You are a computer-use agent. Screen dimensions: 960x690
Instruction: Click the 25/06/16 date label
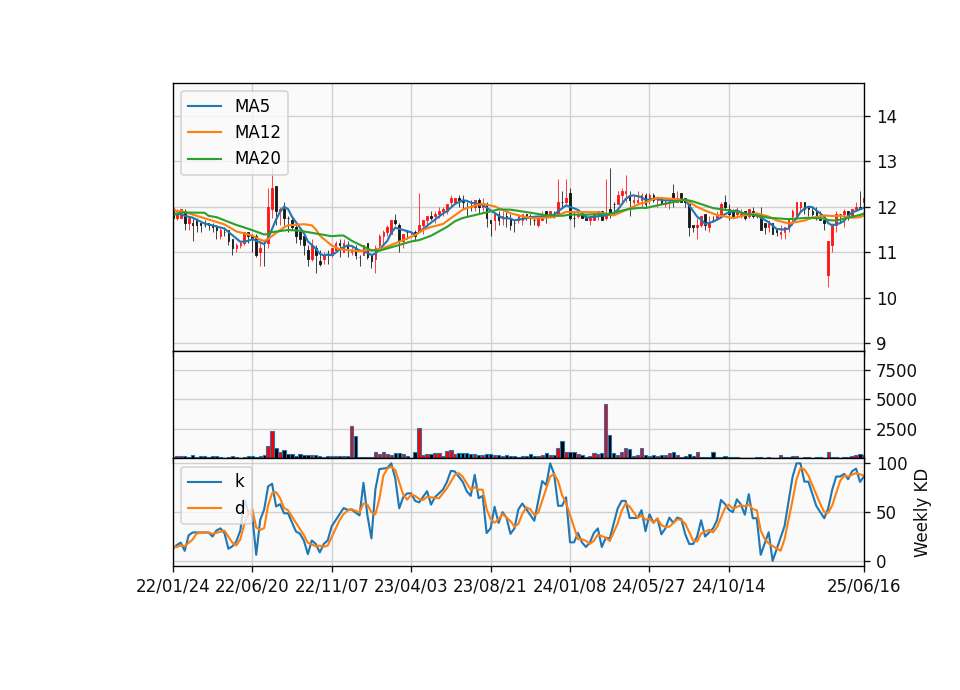tap(864, 587)
